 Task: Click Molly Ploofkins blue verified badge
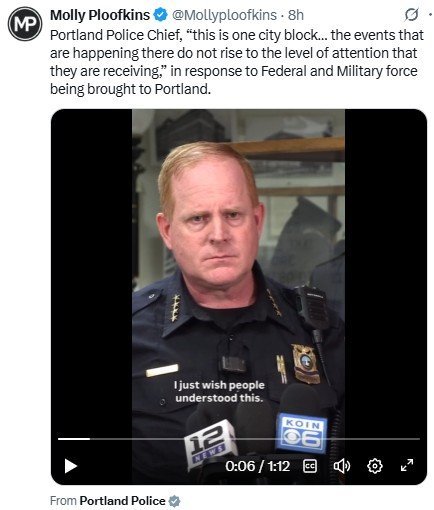click(x=160, y=15)
